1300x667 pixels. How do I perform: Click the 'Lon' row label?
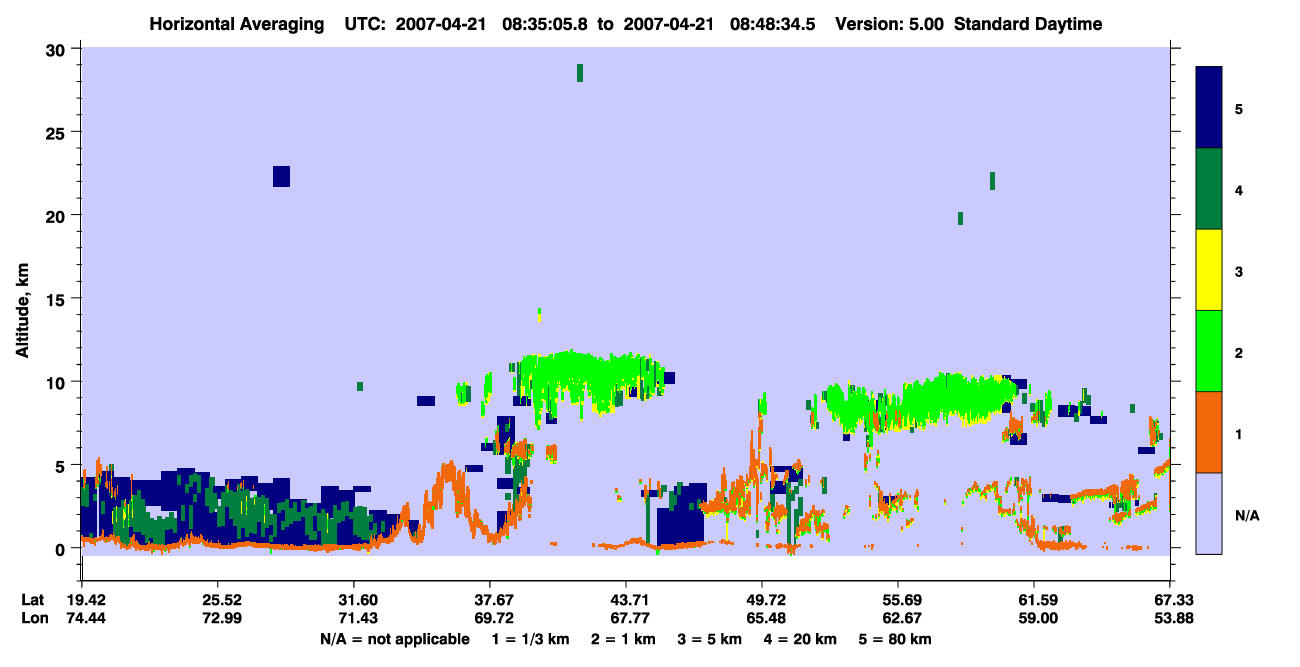click(x=33, y=619)
